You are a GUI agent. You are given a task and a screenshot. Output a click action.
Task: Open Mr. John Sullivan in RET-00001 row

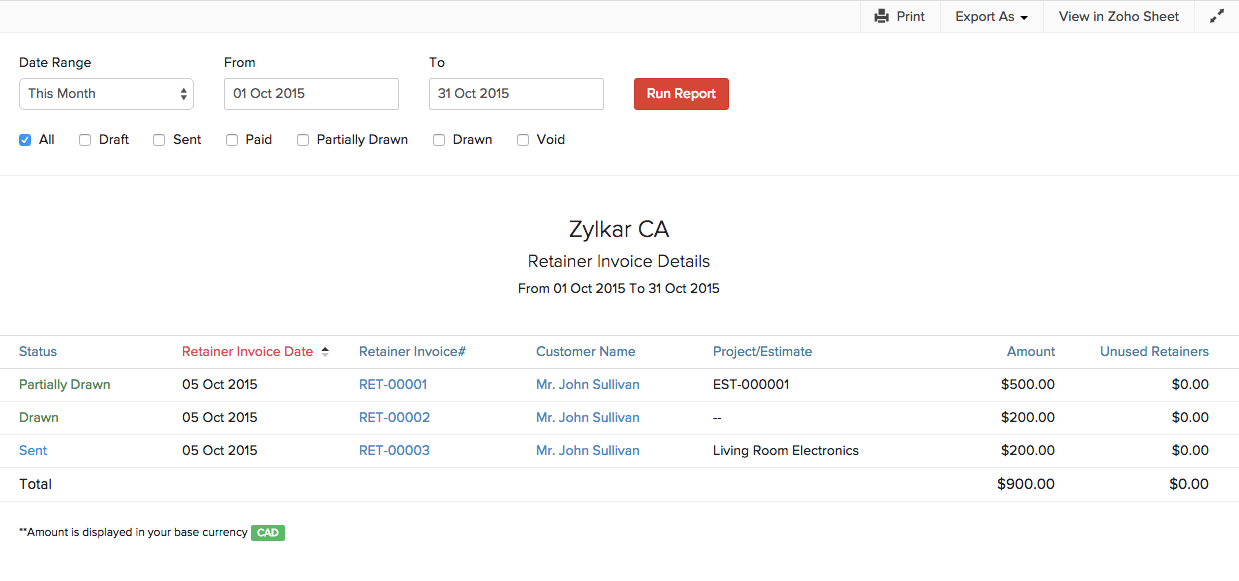588,385
